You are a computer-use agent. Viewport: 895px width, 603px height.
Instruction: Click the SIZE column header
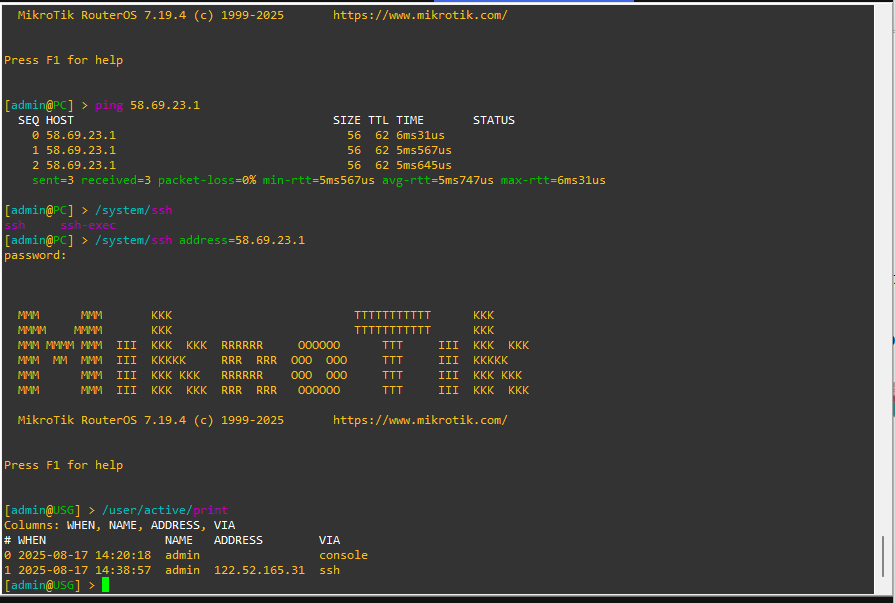347,120
